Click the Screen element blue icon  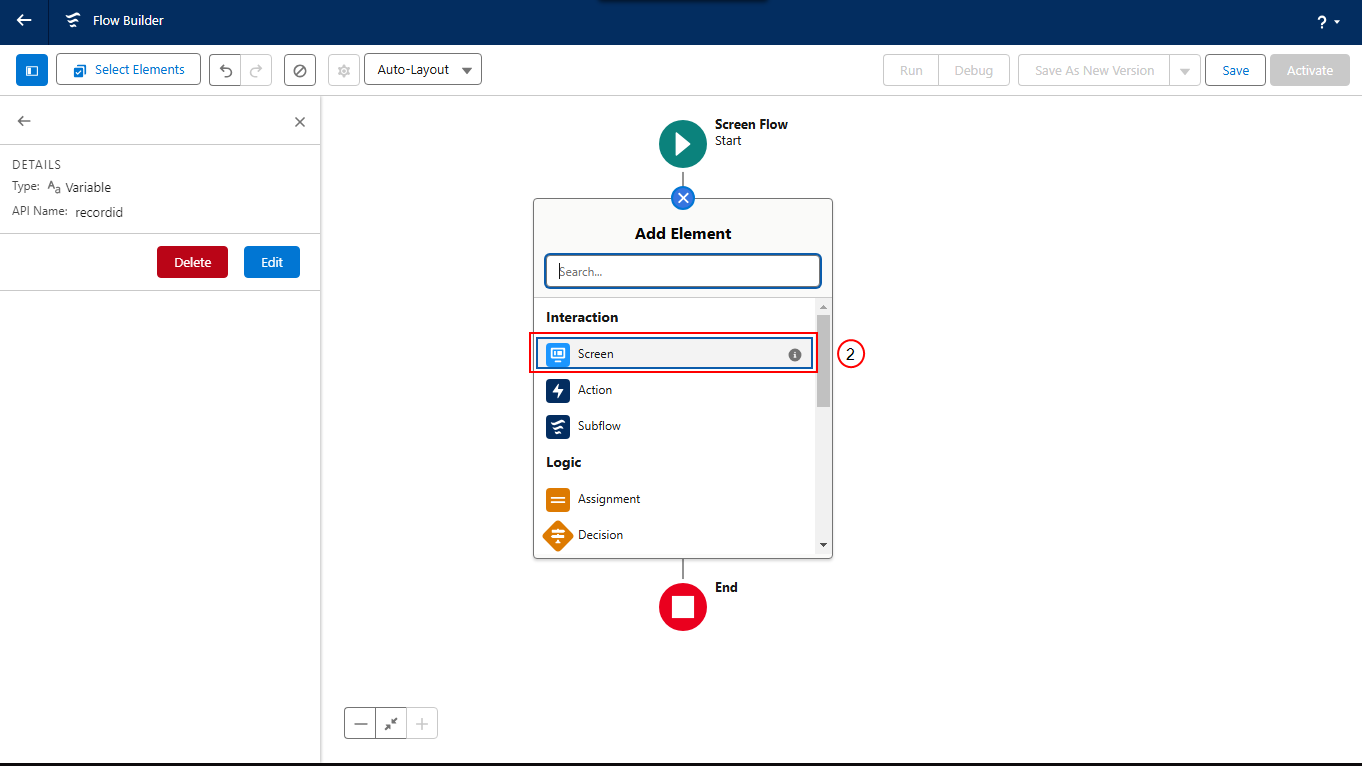click(558, 354)
